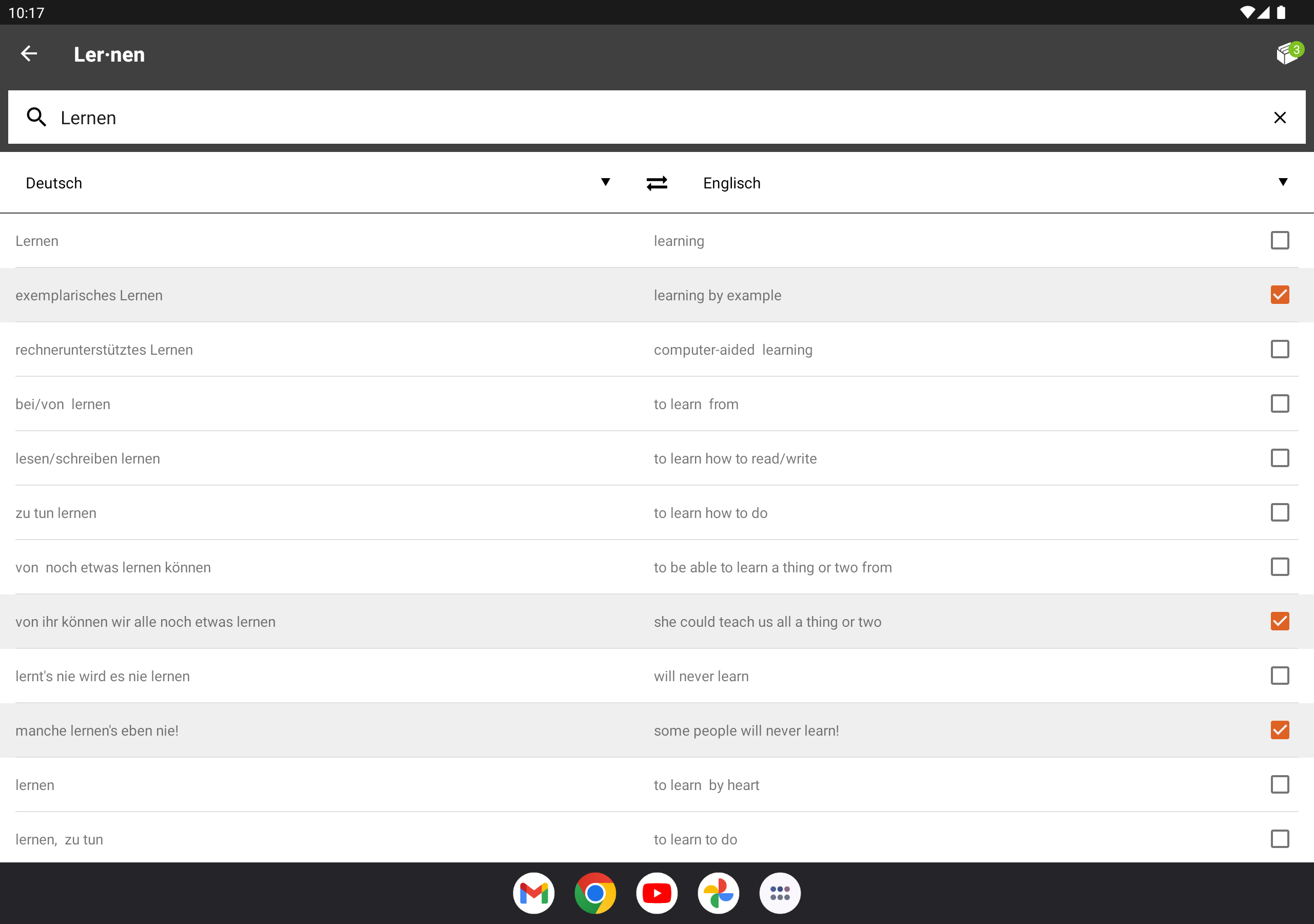Swap languages with the arrows icon
Viewport: 1314px width, 924px height.
(x=656, y=183)
